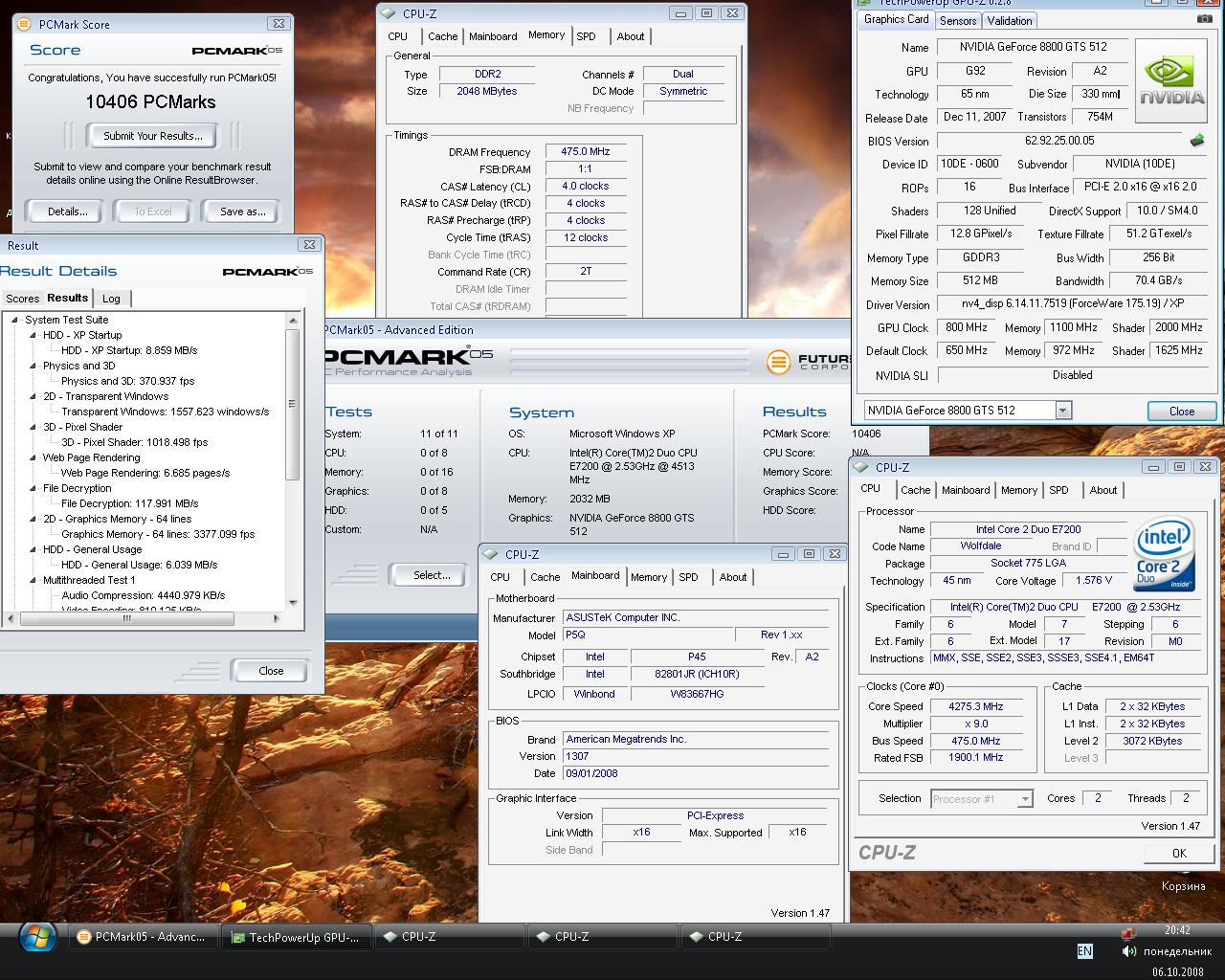The height and width of the screenshot is (980, 1225).
Task: Click the network tray icon above the volume icon
Action: (x=1128, y=932)
